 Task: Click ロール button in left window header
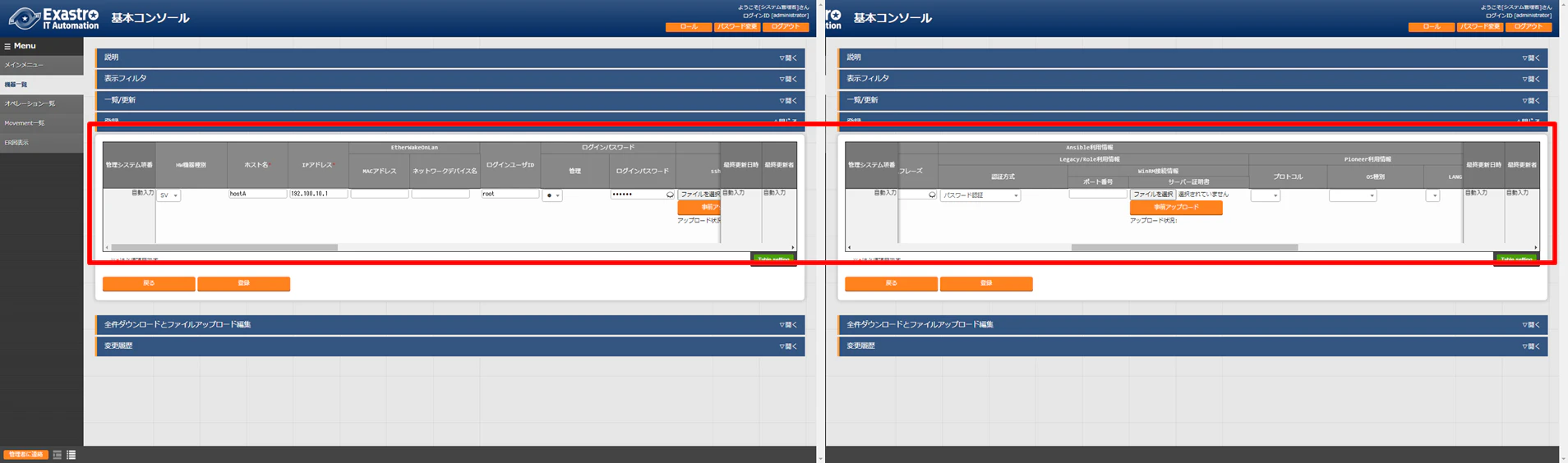pos(689,27)
